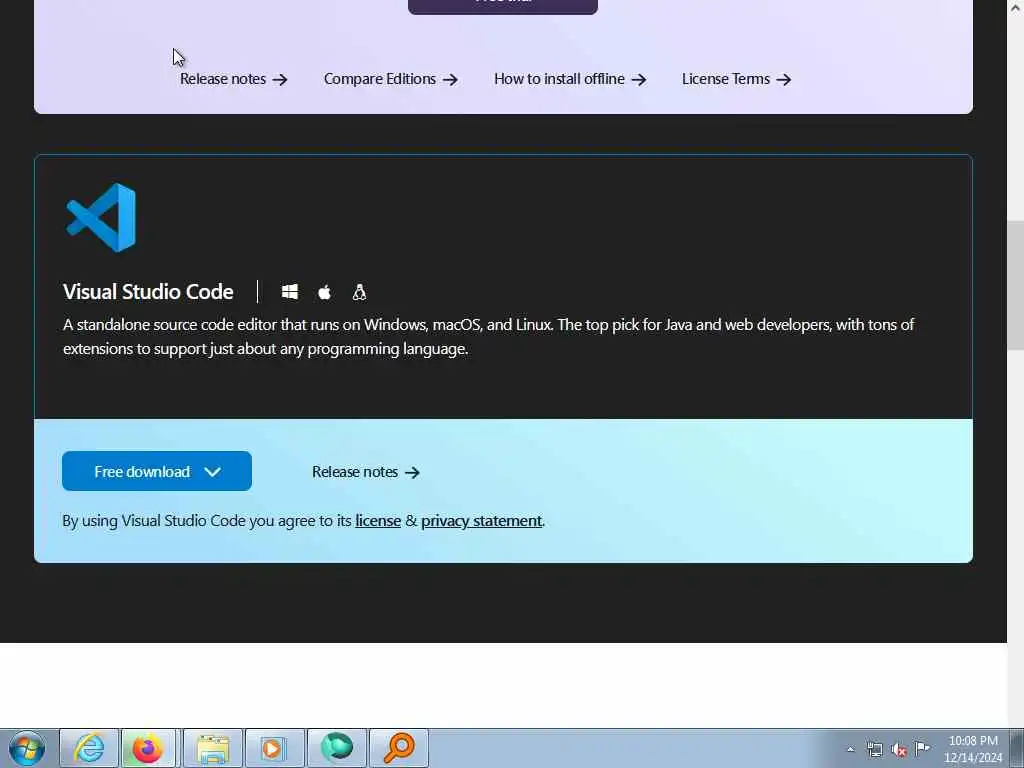Screen dimensions: 1024x768
Task: Launch Internet Explorer from the taskbar
Action: [x=89, y=748]
